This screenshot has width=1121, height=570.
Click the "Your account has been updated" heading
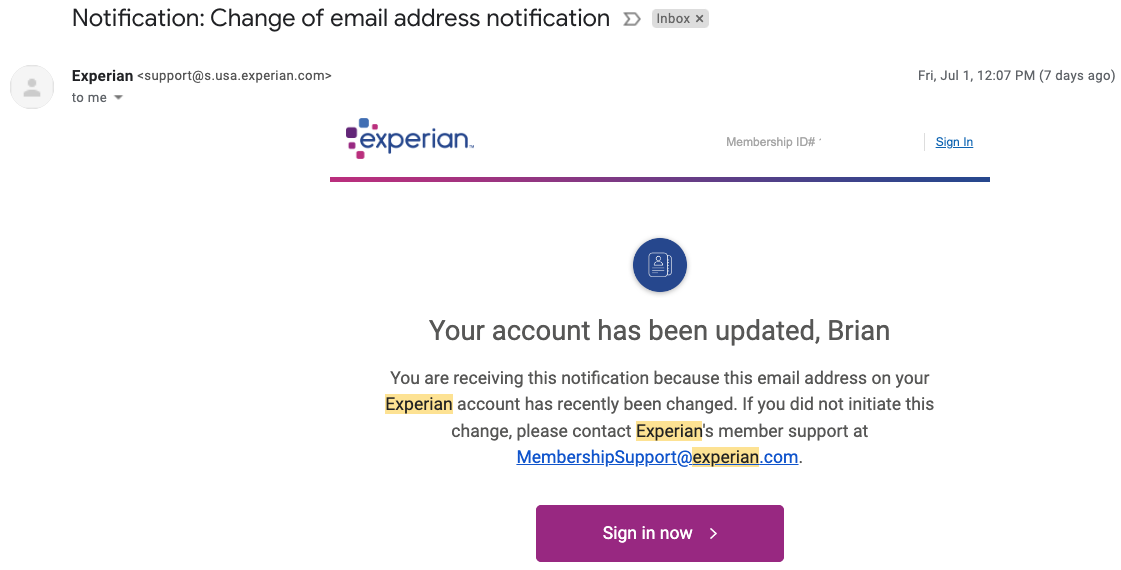pyautogui.click(x=659, y=330)
